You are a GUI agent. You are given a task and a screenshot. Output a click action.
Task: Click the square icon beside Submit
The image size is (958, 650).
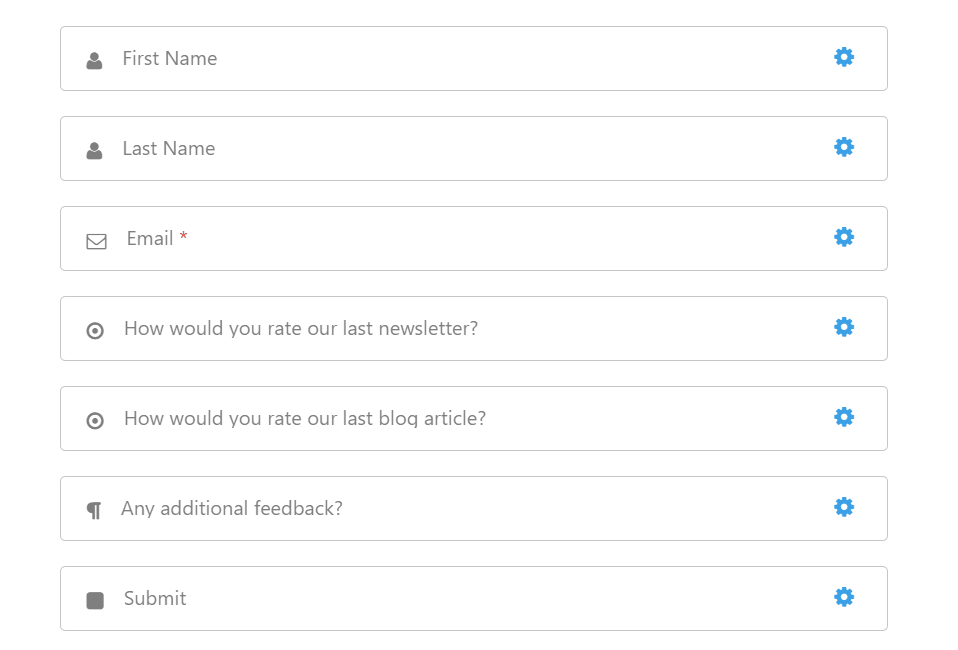95,601
